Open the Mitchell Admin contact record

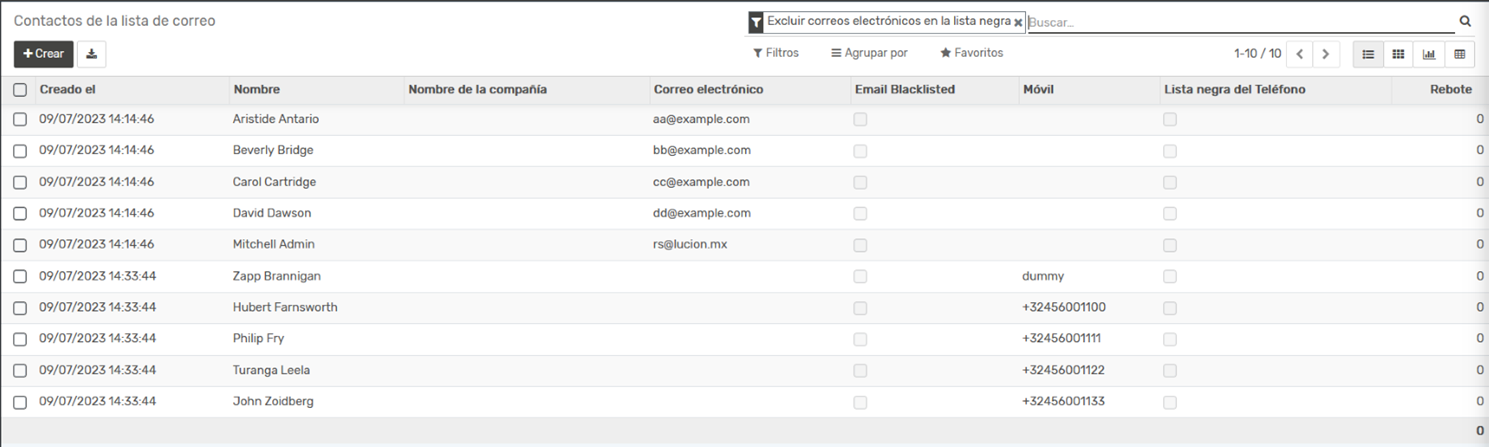coord(274,245)
